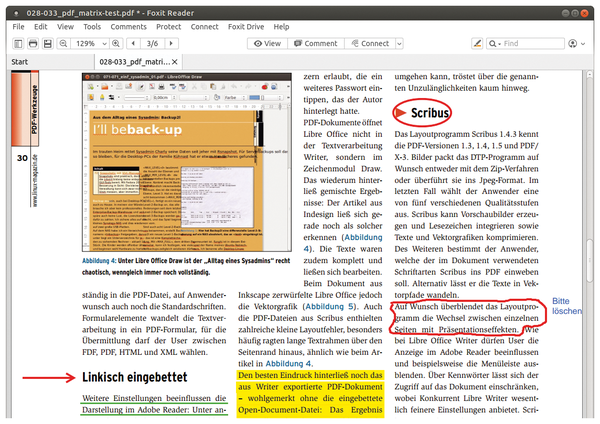Click the Abbildung 4 link in column text
Screen dimensions: 600x424
tap(343, 243)
